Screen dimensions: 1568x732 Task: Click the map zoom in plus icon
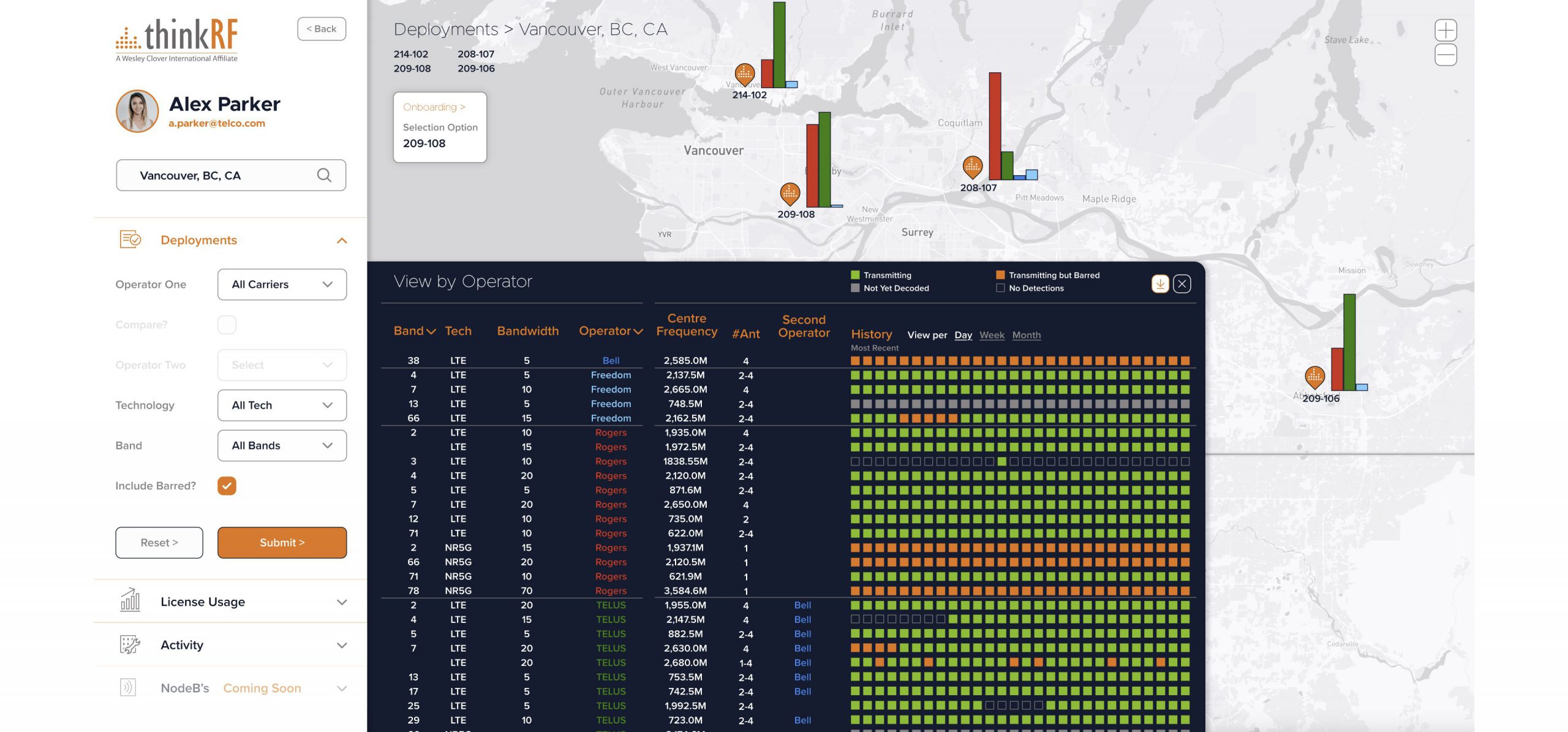coord(1445,30)
